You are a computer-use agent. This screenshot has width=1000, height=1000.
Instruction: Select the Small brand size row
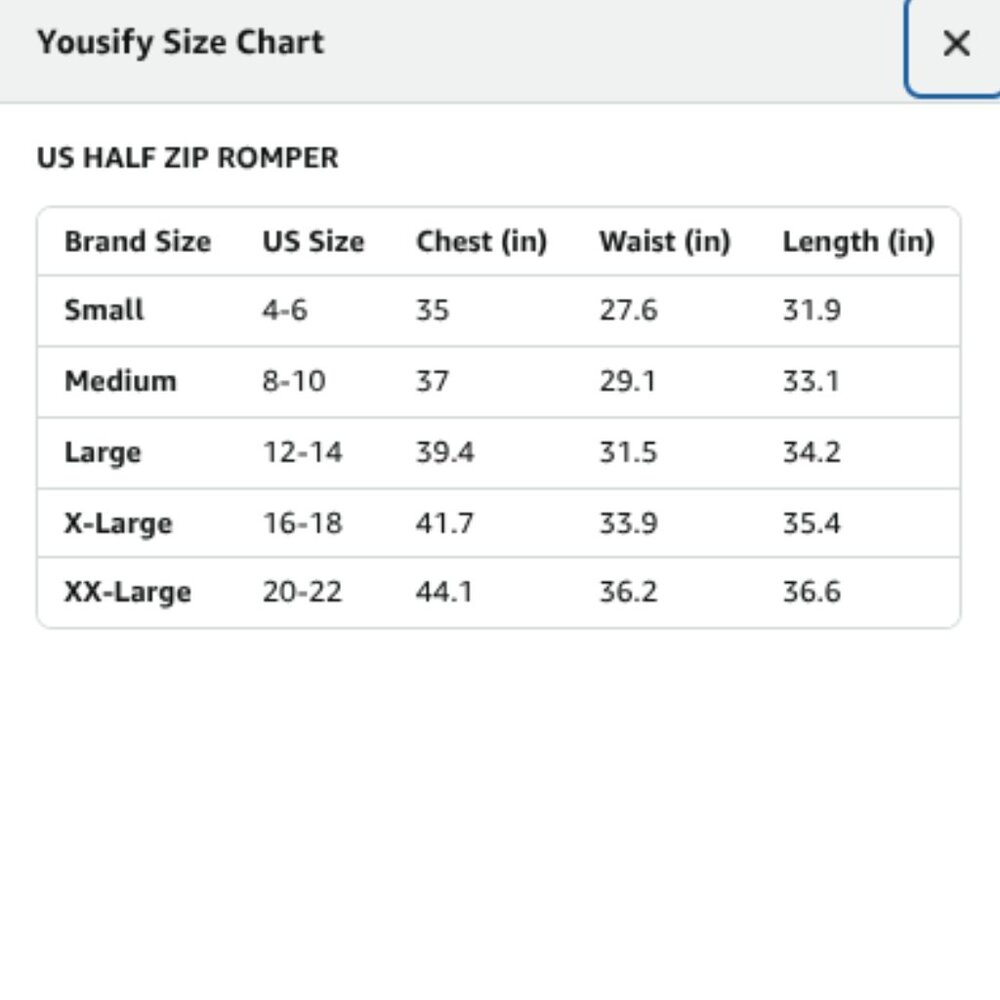(x=499, y=311)
